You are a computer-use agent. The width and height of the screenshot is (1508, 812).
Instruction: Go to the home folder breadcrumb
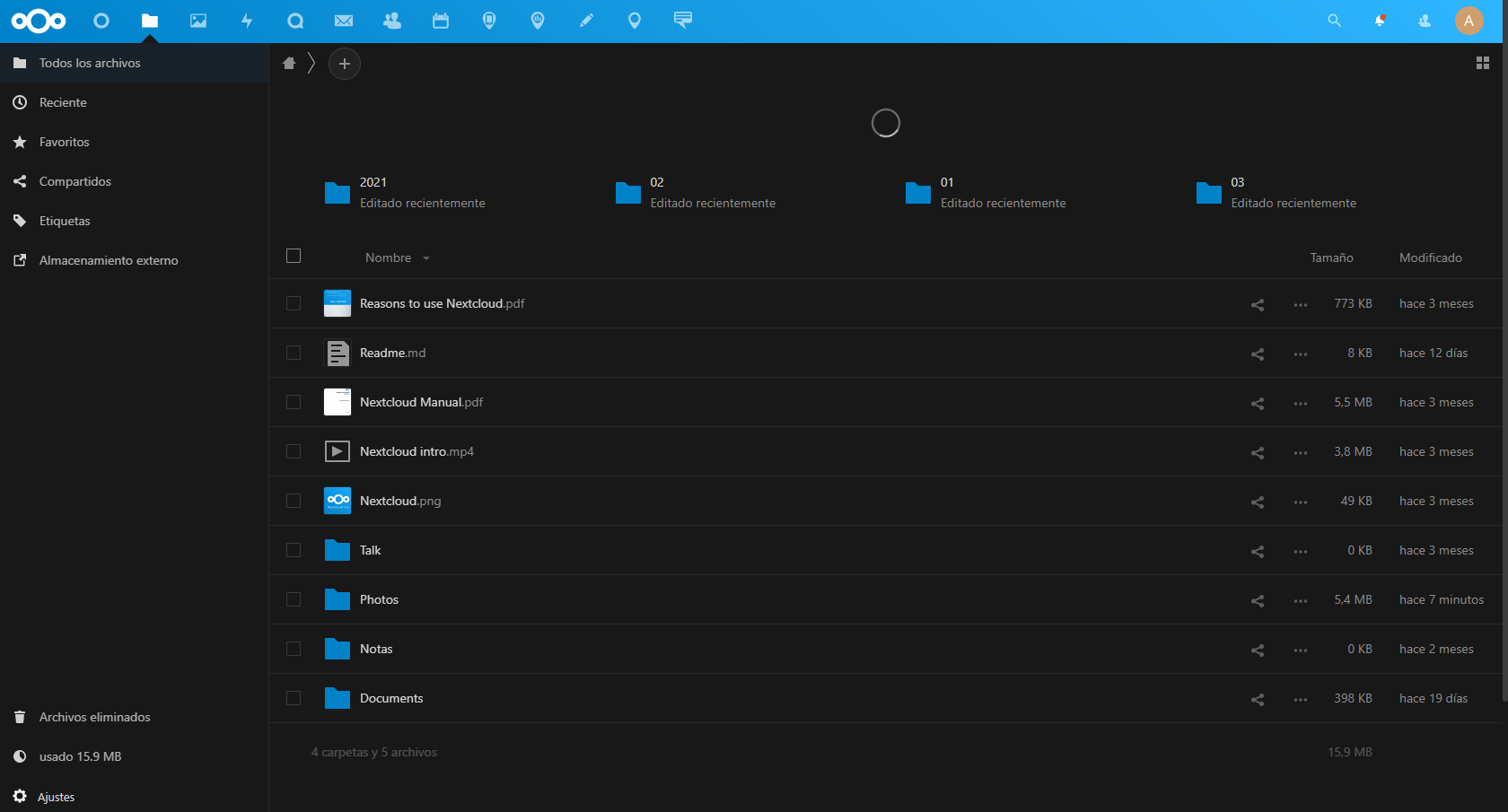[x=289, y=63]
